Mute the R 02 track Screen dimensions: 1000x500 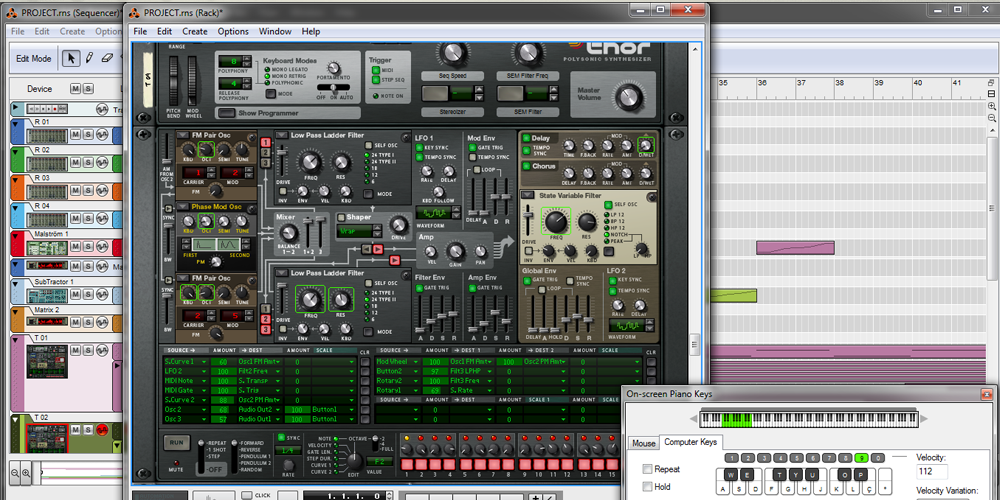pyautogui.click(x=75, y=163)
